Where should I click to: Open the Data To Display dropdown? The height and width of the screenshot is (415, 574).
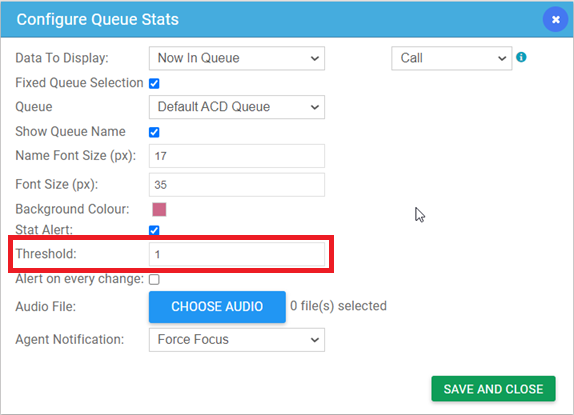(236, 58)
